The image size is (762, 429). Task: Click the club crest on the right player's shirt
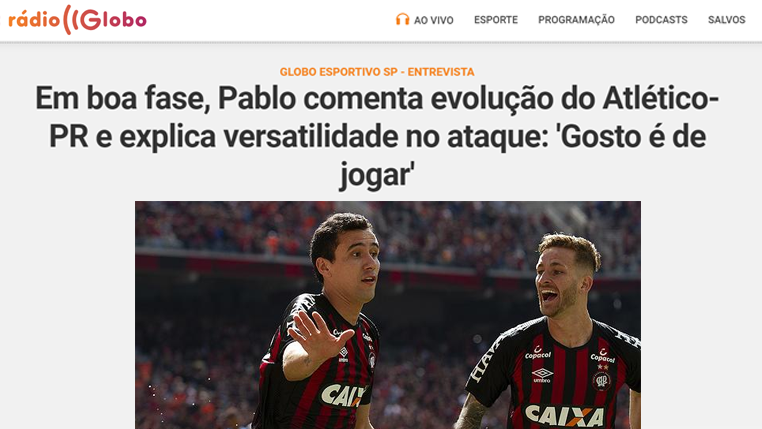point(602,381)
